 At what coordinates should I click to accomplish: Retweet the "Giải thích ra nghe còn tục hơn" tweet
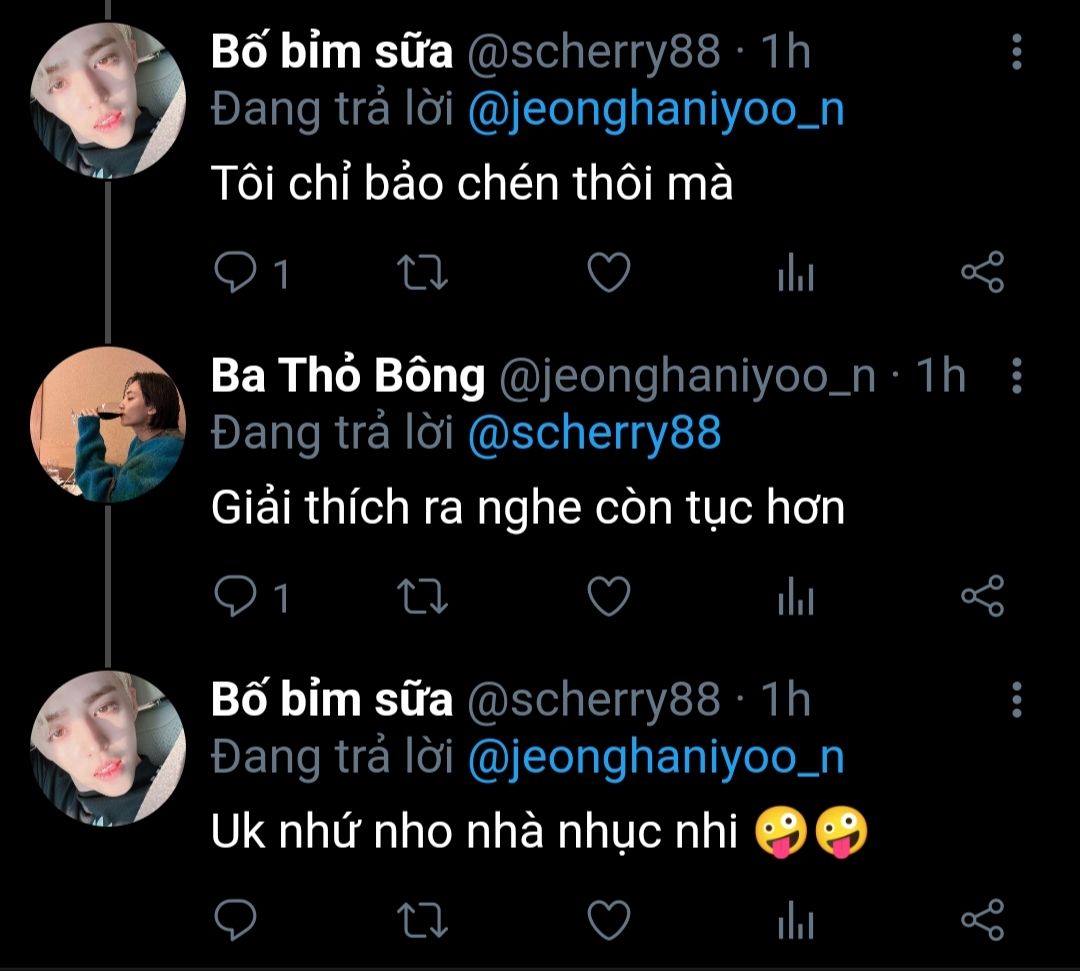click(423, 597)
